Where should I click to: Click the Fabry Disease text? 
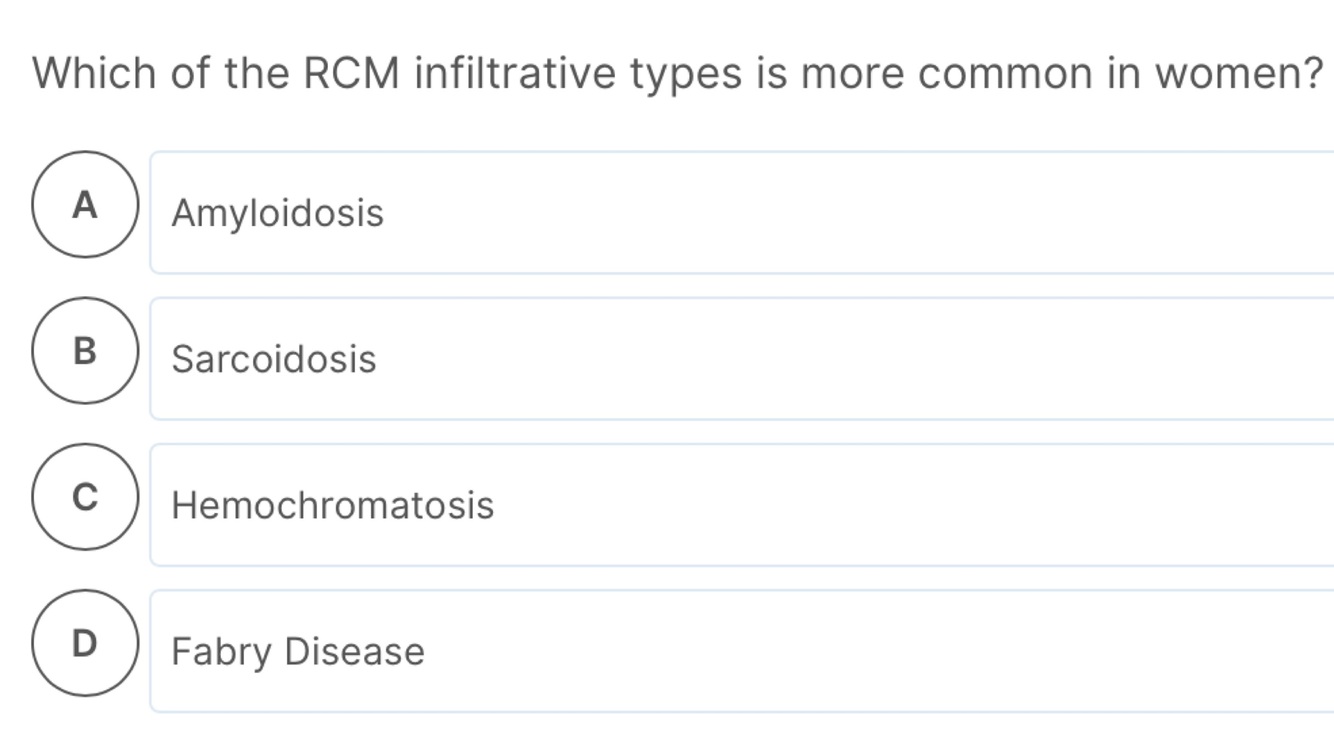pos(298,652)
